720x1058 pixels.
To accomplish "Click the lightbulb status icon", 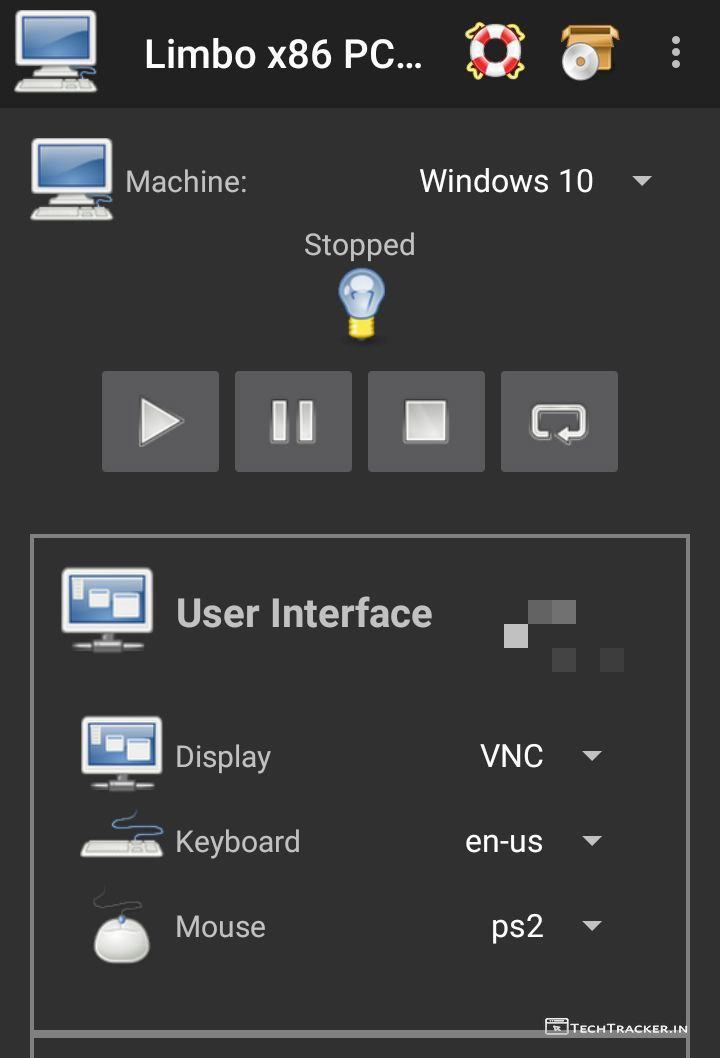I will (360, 305).
